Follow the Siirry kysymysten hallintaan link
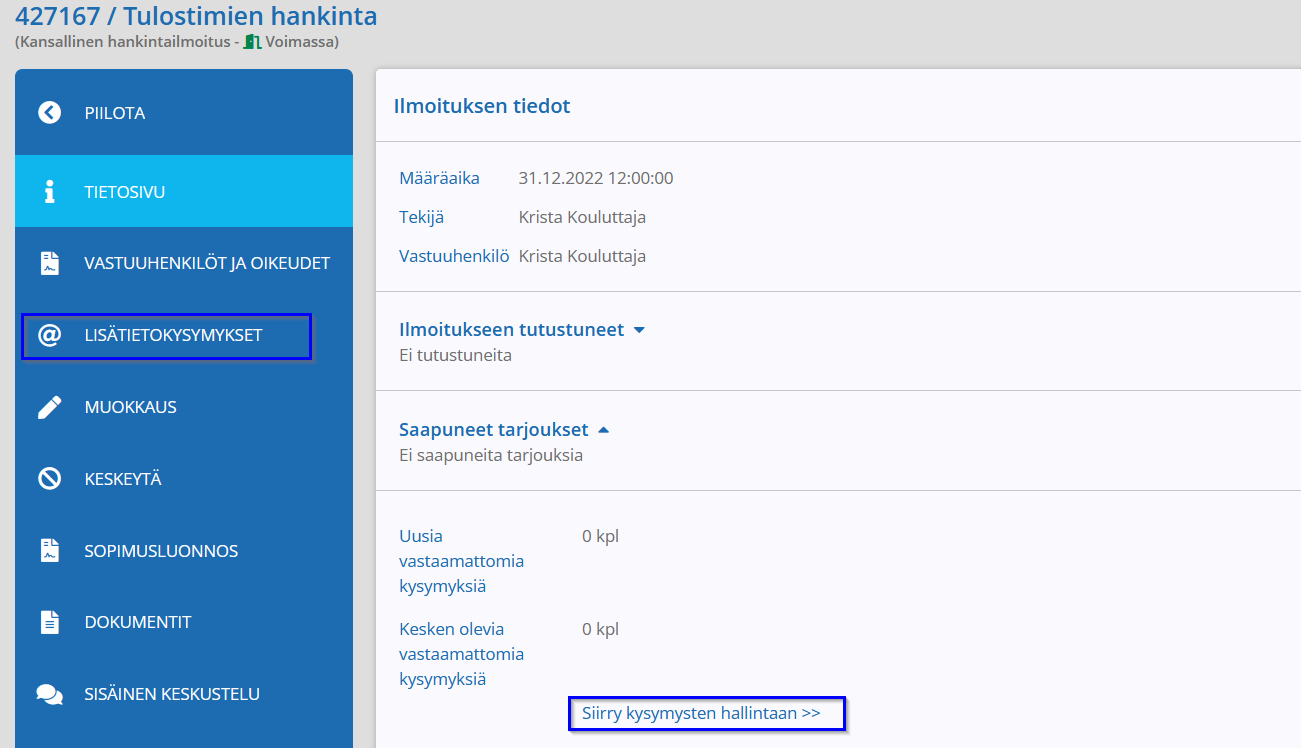Image resolution: width=1301 pixels, height=748 pixels. 701,713
